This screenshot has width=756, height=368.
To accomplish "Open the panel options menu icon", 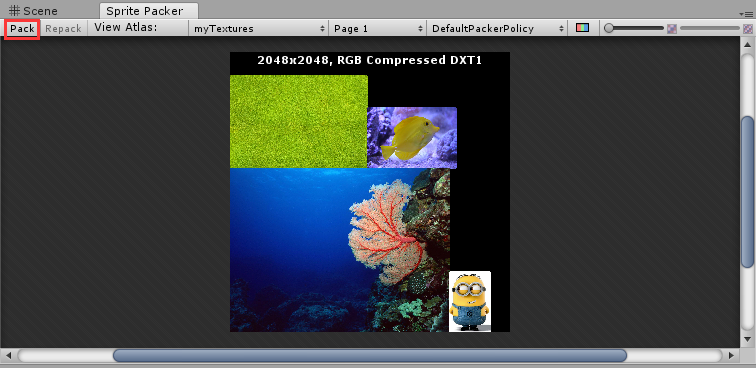I will click(747, 14).
